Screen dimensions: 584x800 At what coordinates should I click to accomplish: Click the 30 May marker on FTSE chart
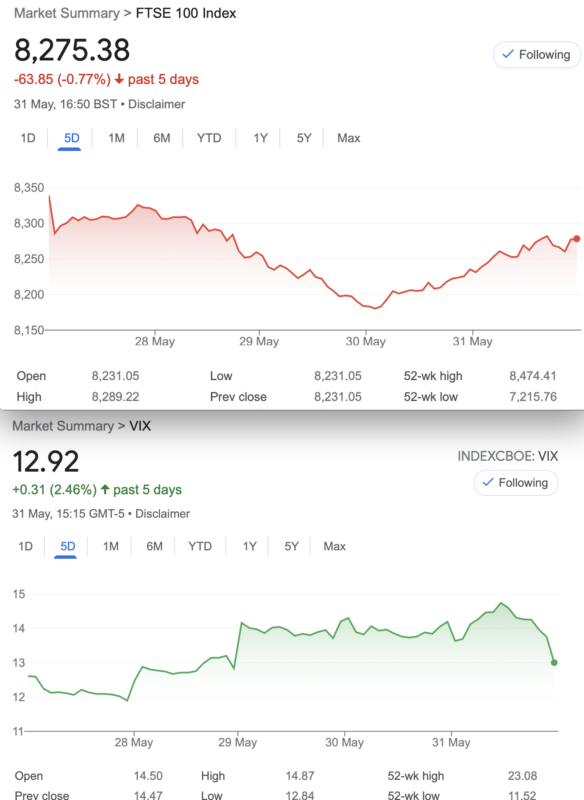pos(366,341)
